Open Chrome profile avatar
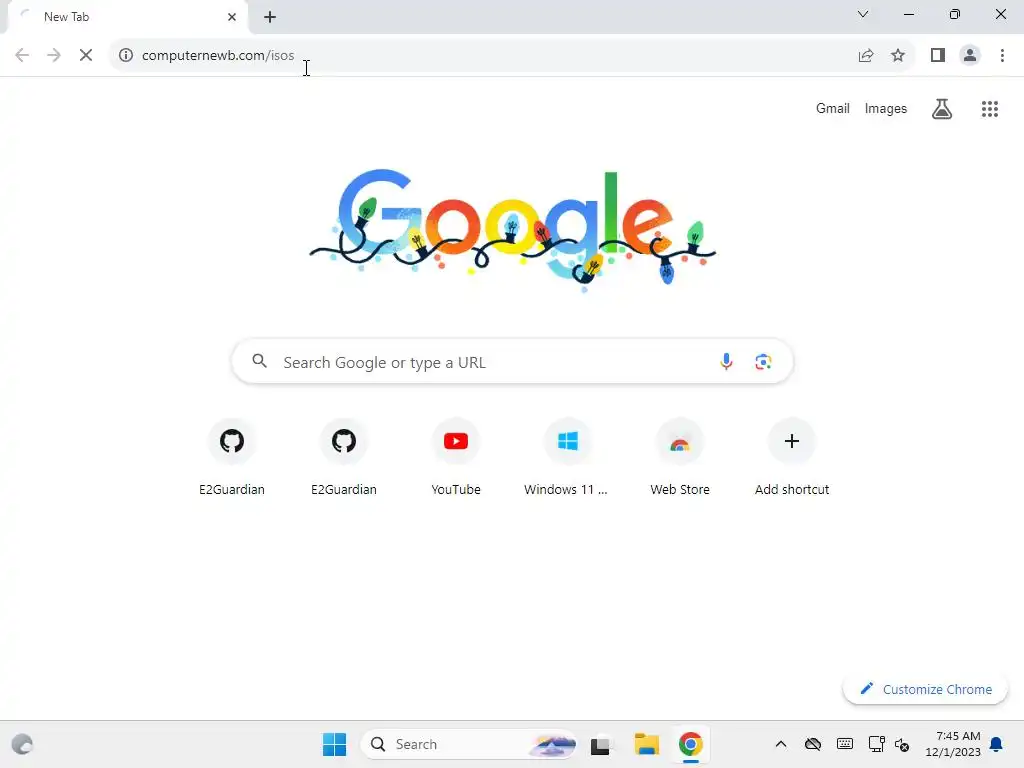Viewport: 1024px width, 768px height. tap(970, 56)
